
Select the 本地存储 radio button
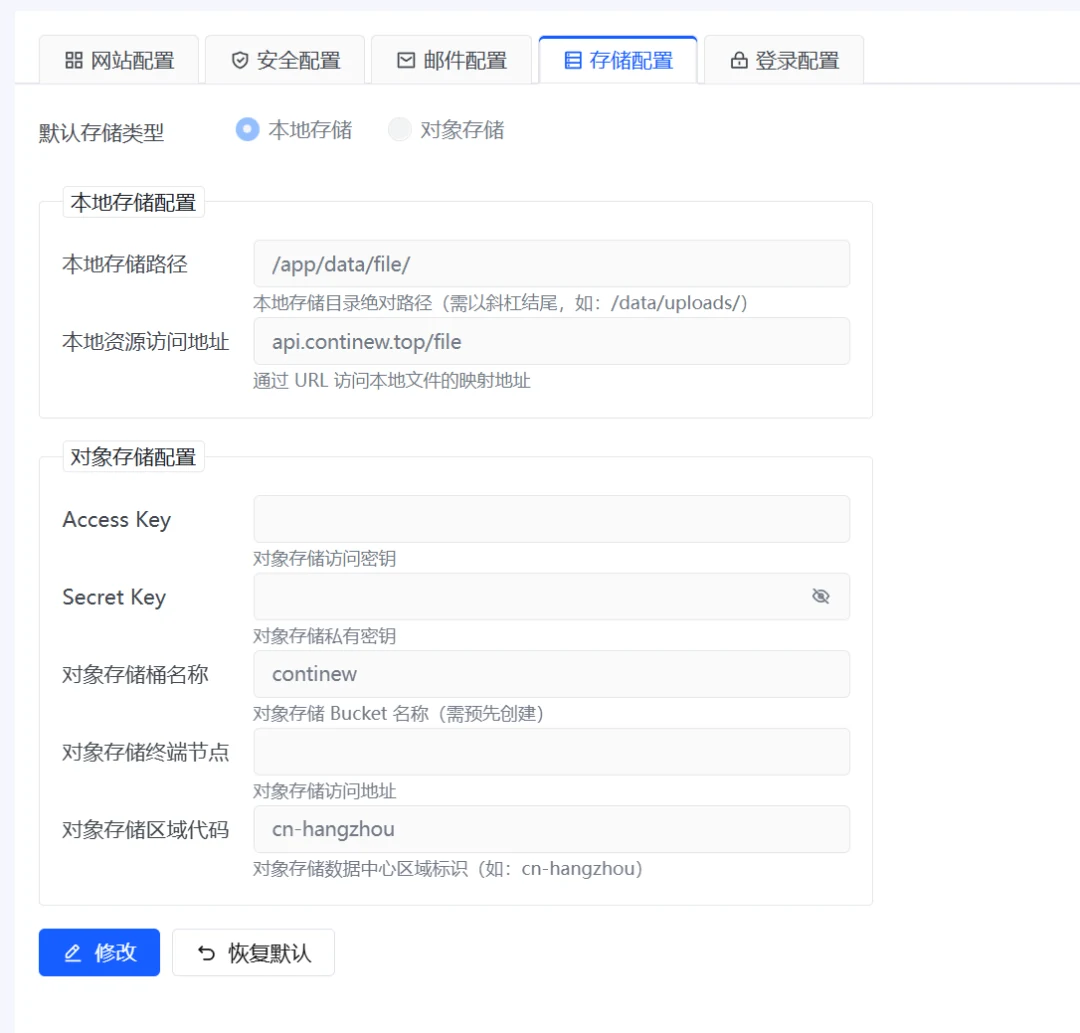tap(247, 129)
